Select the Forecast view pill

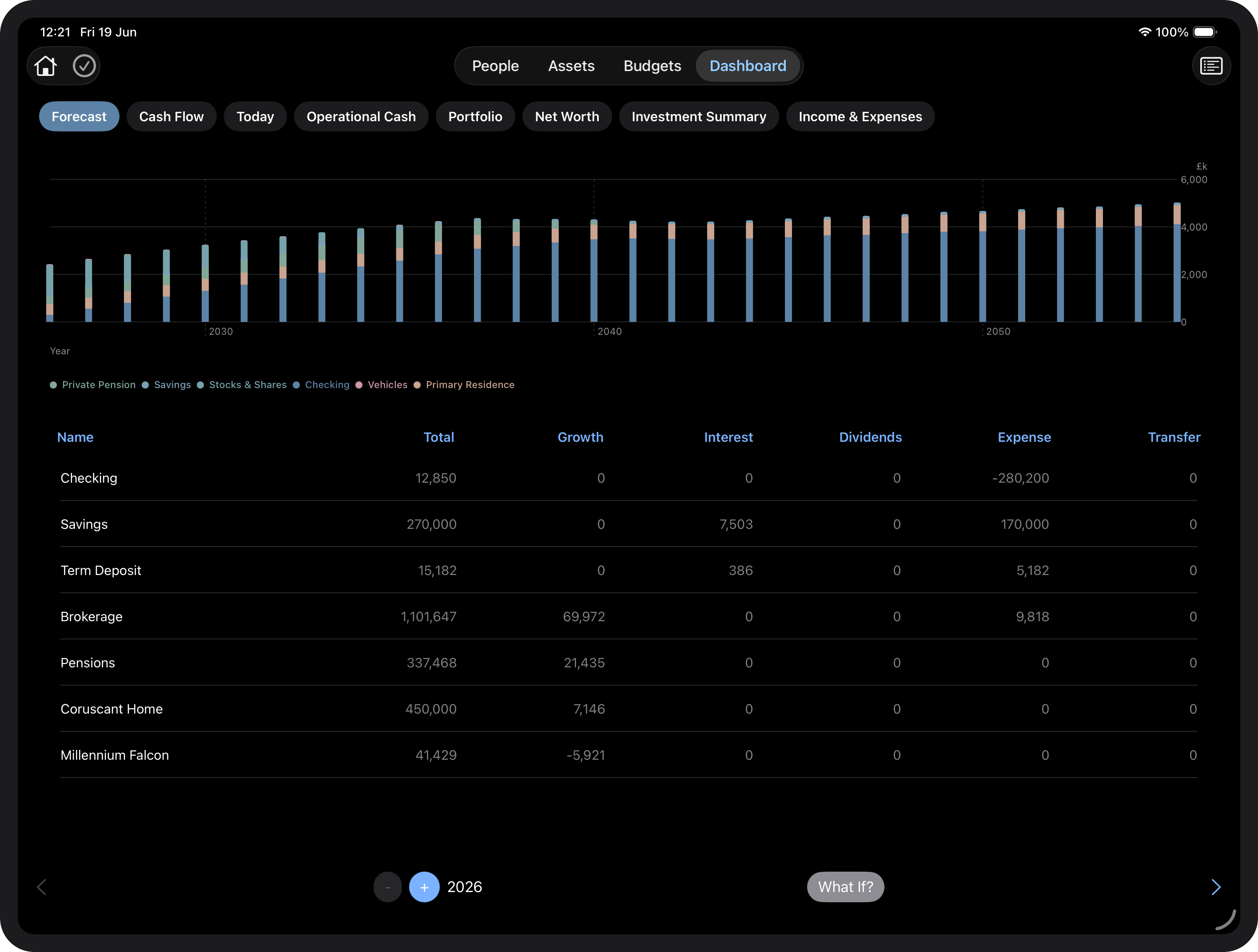click(x=79, y=116)
